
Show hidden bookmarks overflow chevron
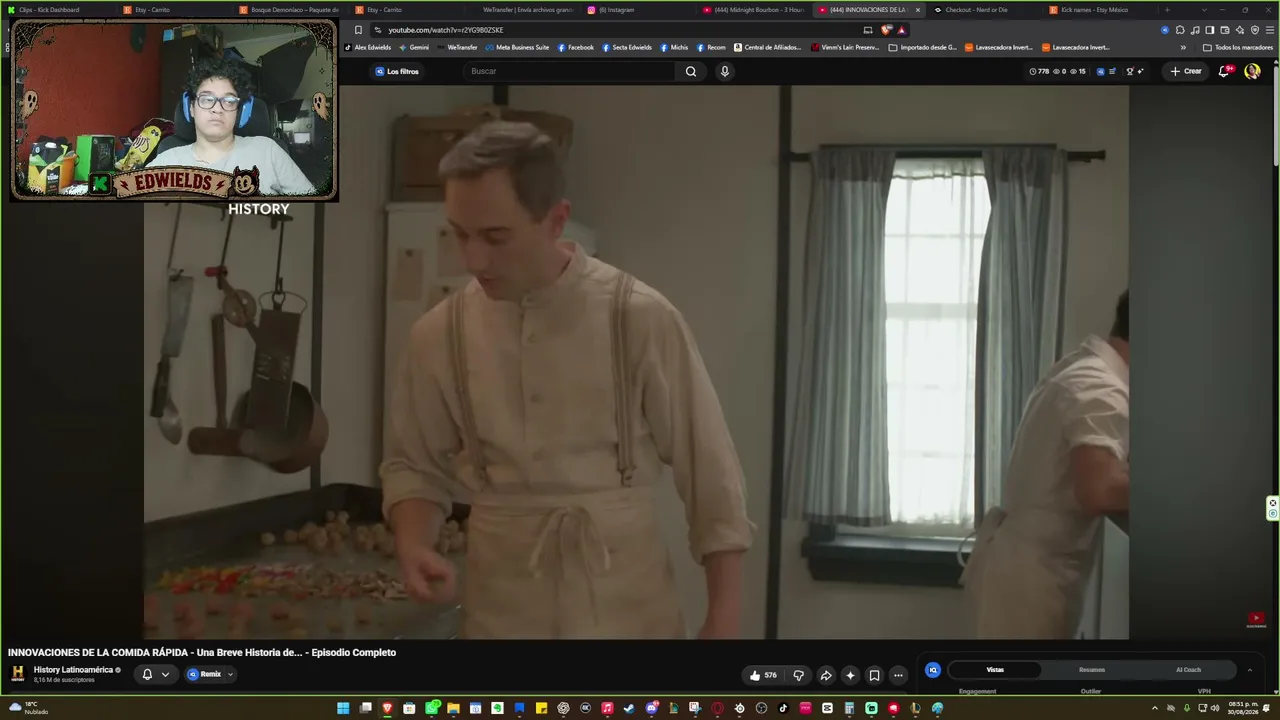click(x=1183, y=47)
